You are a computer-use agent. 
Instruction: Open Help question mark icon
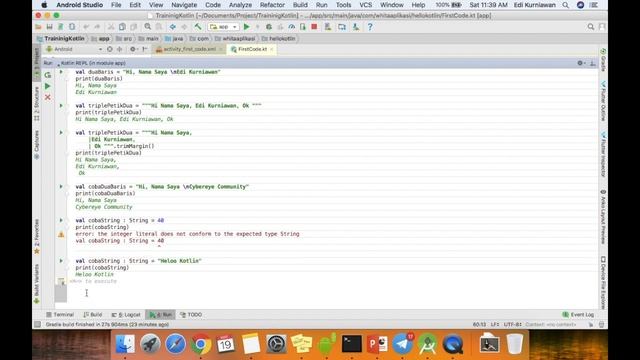point(370,27)
